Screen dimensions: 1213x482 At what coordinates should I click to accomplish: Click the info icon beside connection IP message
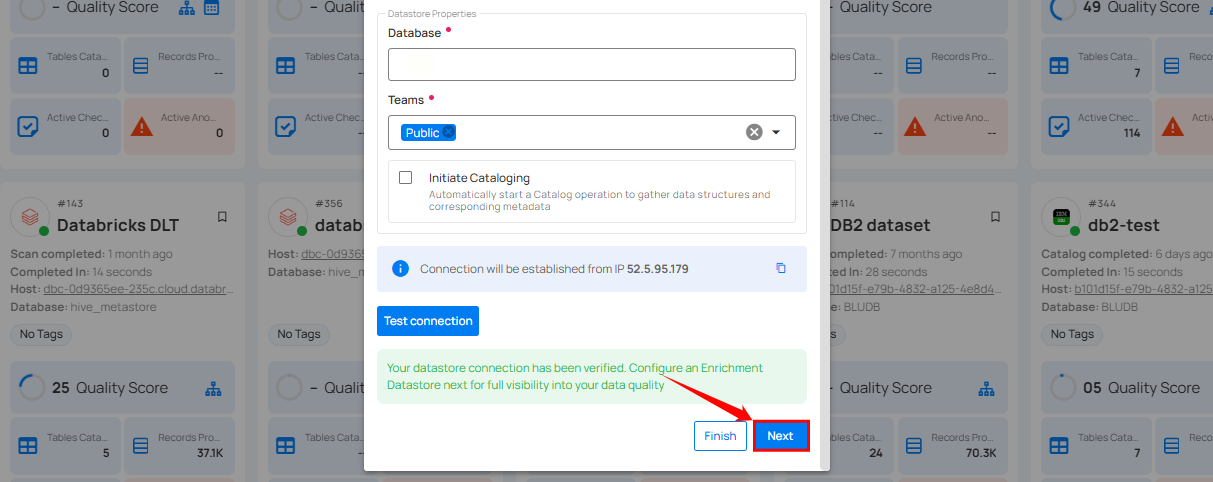point(400,268)
